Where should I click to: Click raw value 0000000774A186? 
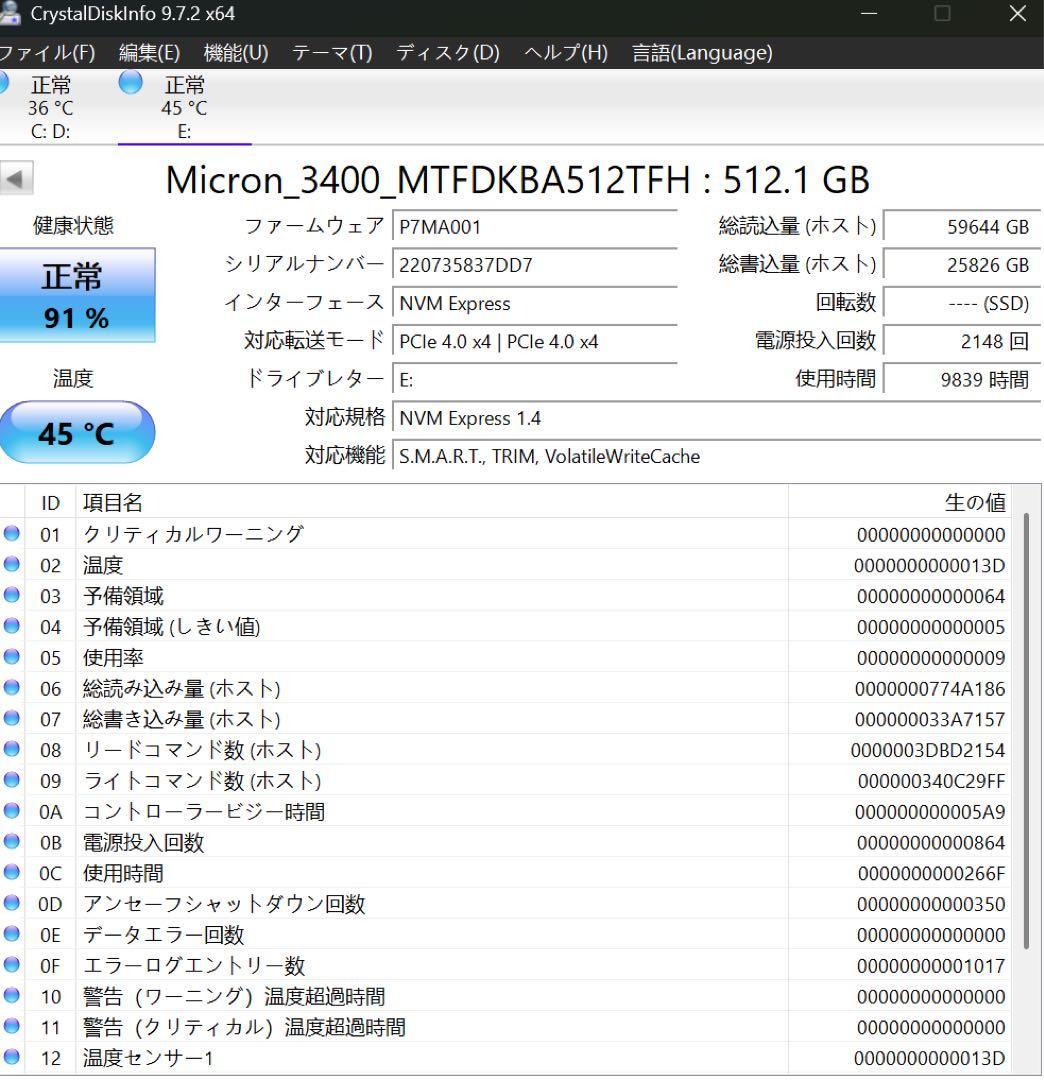tap(930, 689)
